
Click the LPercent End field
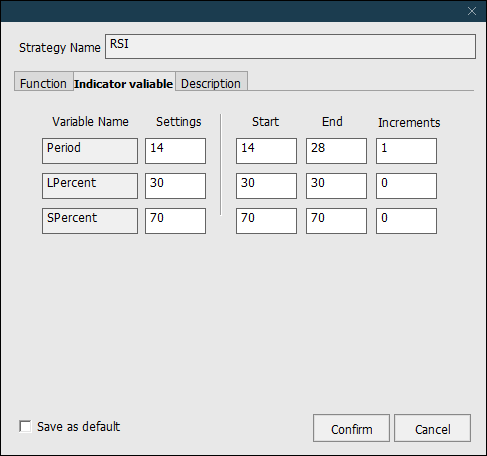click(336, 186)
